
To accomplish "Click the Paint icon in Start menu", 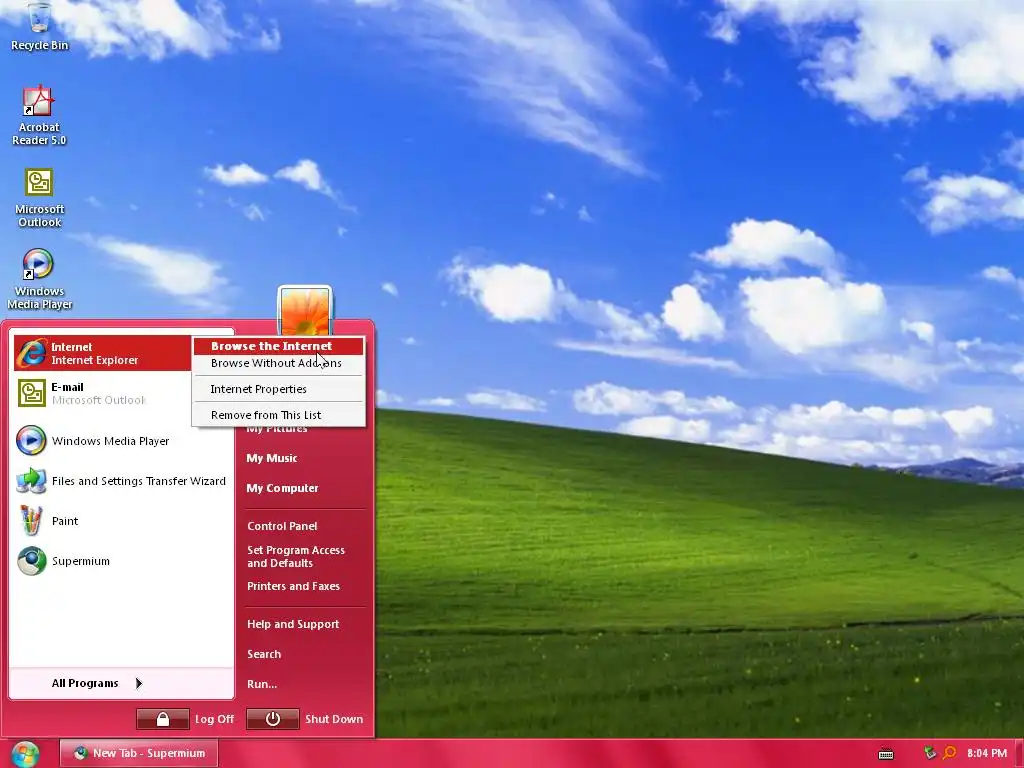I will click(x=31, y=520).
